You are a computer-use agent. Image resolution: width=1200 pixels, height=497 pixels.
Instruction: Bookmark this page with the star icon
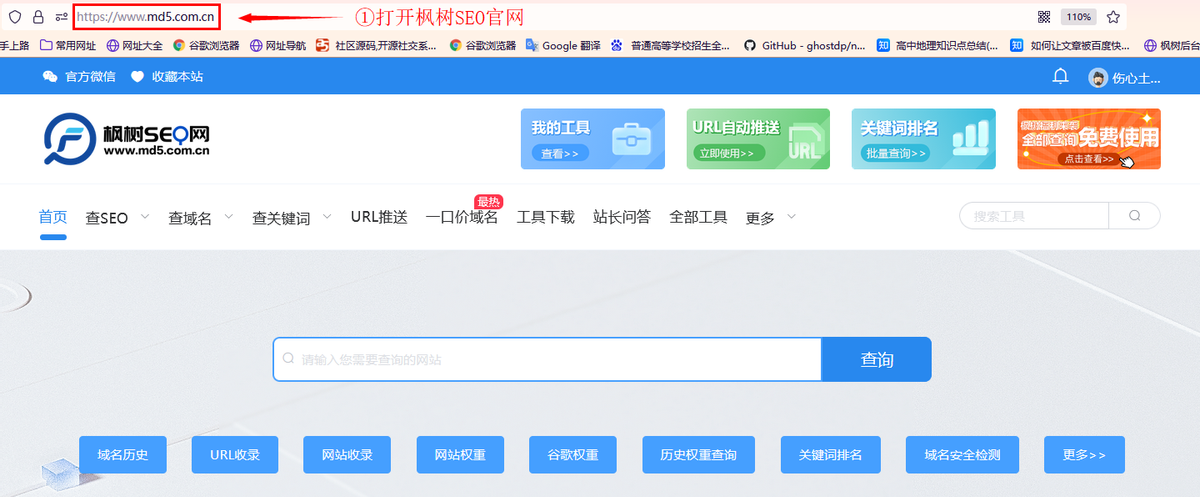[1113, 17]
